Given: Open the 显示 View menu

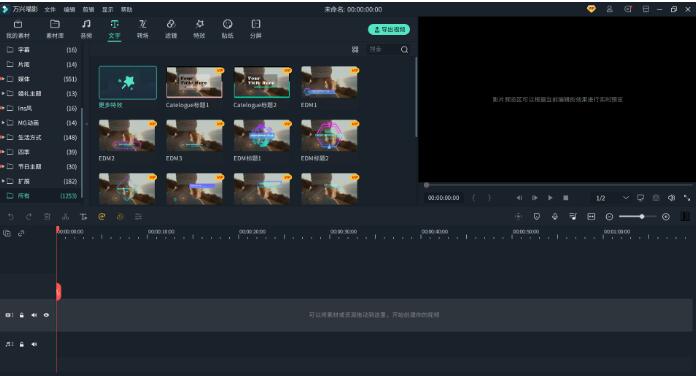Looking at the screenshot, I should click(x=107, y=9).
